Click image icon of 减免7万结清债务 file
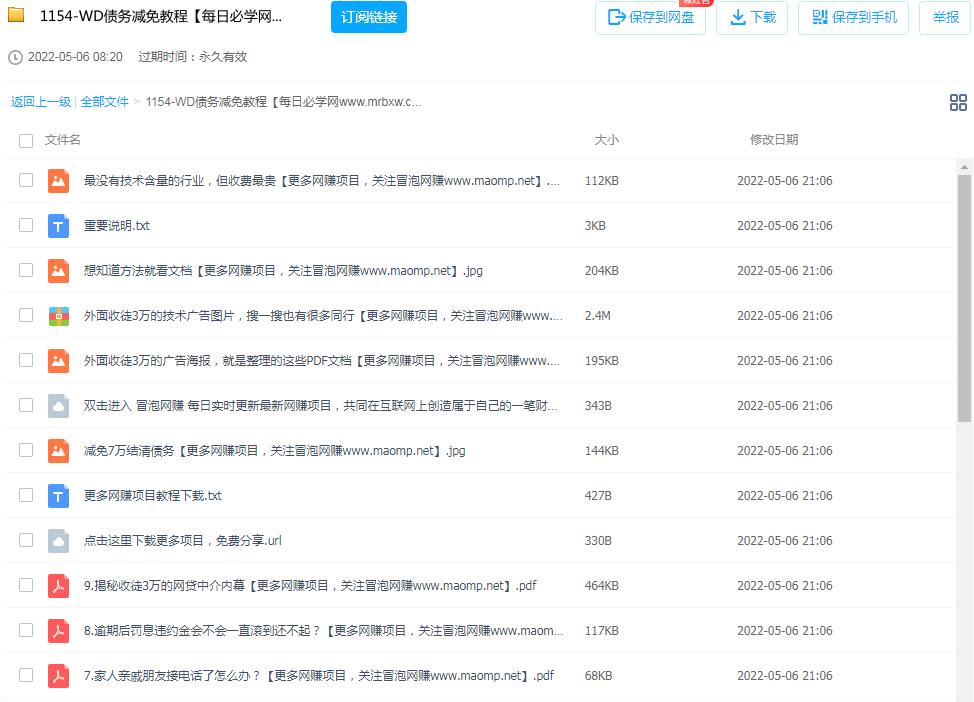974x702 pixels. [x=58, y=451]
